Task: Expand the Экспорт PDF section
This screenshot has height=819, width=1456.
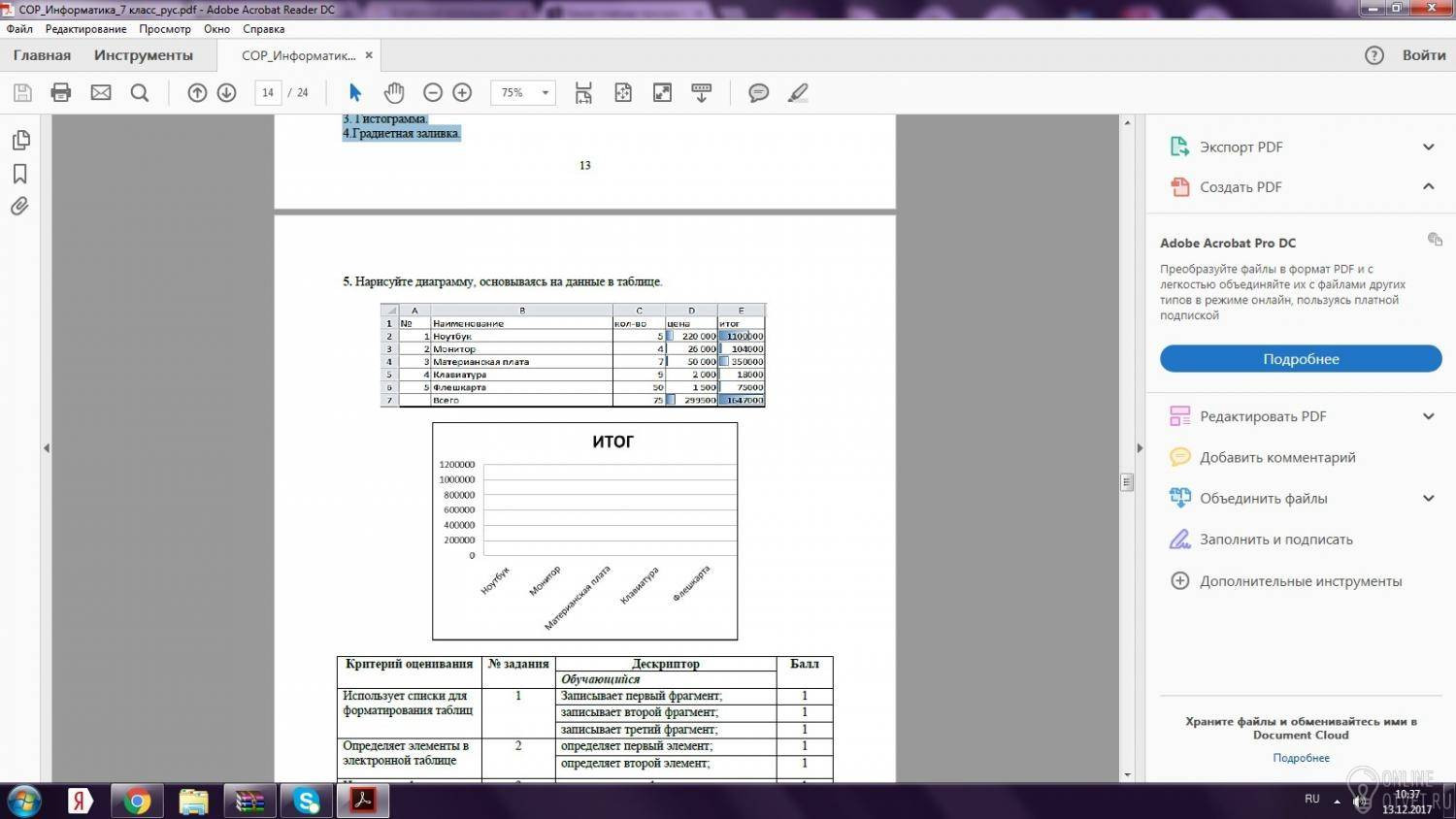Action: pos(1428,147)
